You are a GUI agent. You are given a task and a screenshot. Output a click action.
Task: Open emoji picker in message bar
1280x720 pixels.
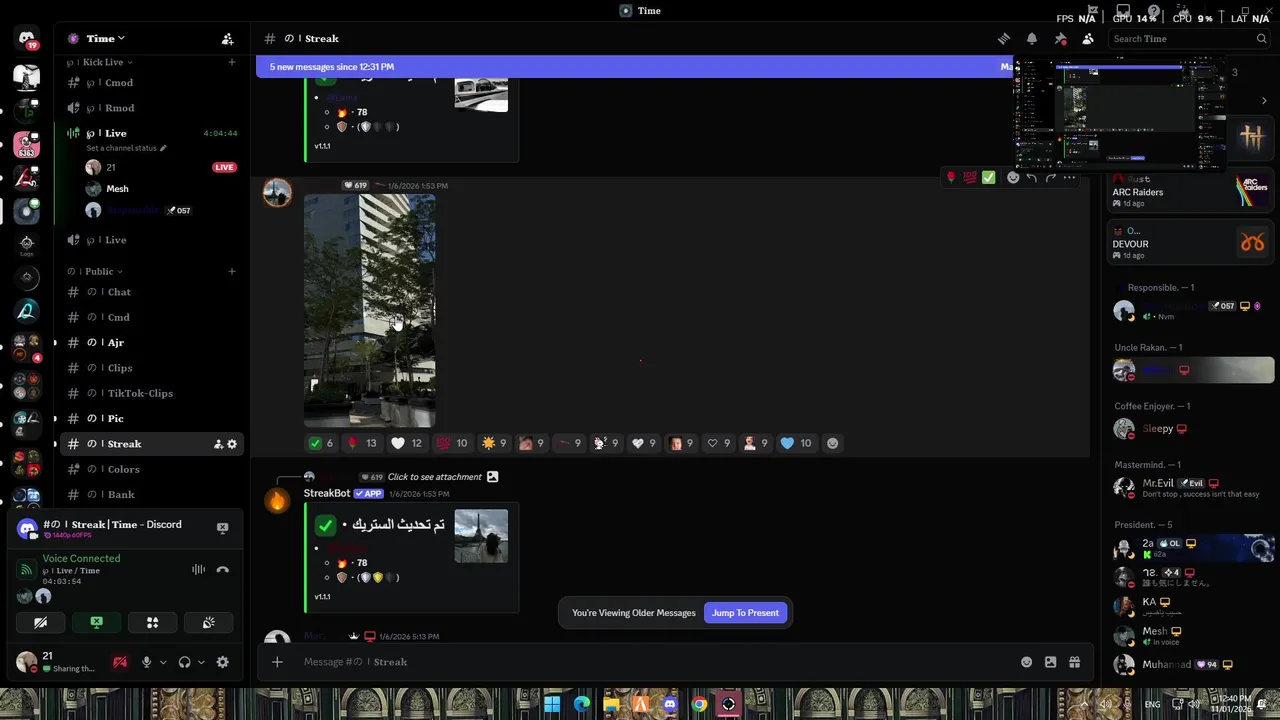(x=1026, y=662)
